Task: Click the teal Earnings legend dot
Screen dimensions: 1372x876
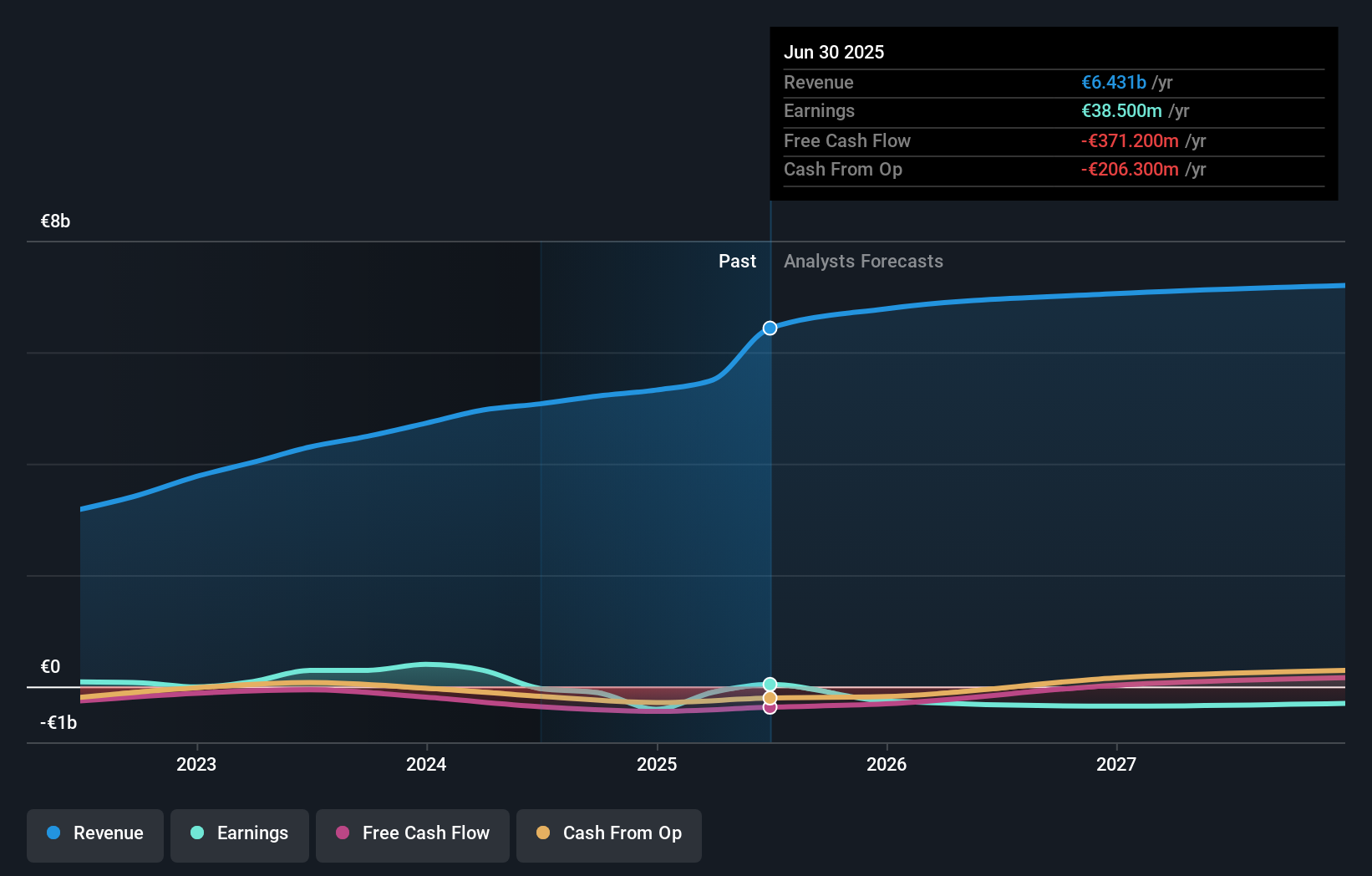Action: [197, 833]
